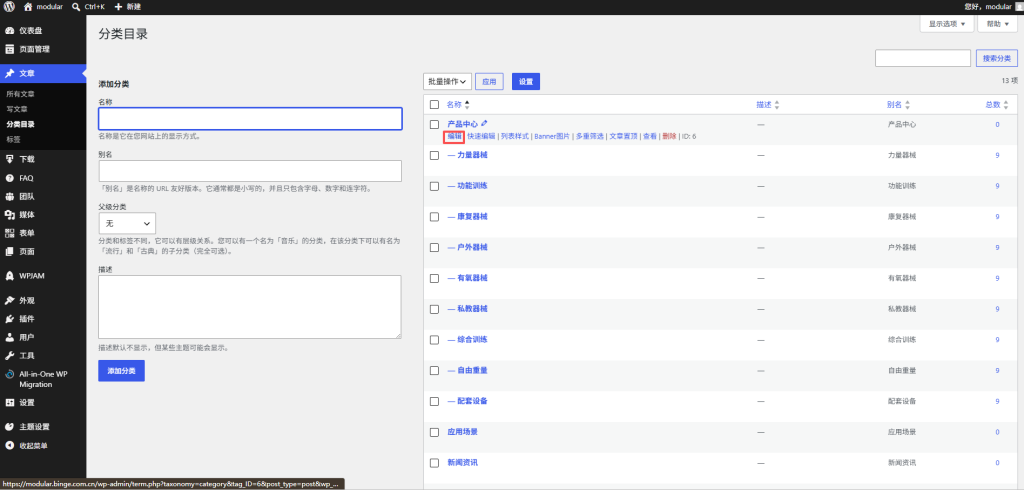Open the 批量操作 bulk actions dropdown
This screenshot has height=490, width=1024.
(x=447, y=82)
